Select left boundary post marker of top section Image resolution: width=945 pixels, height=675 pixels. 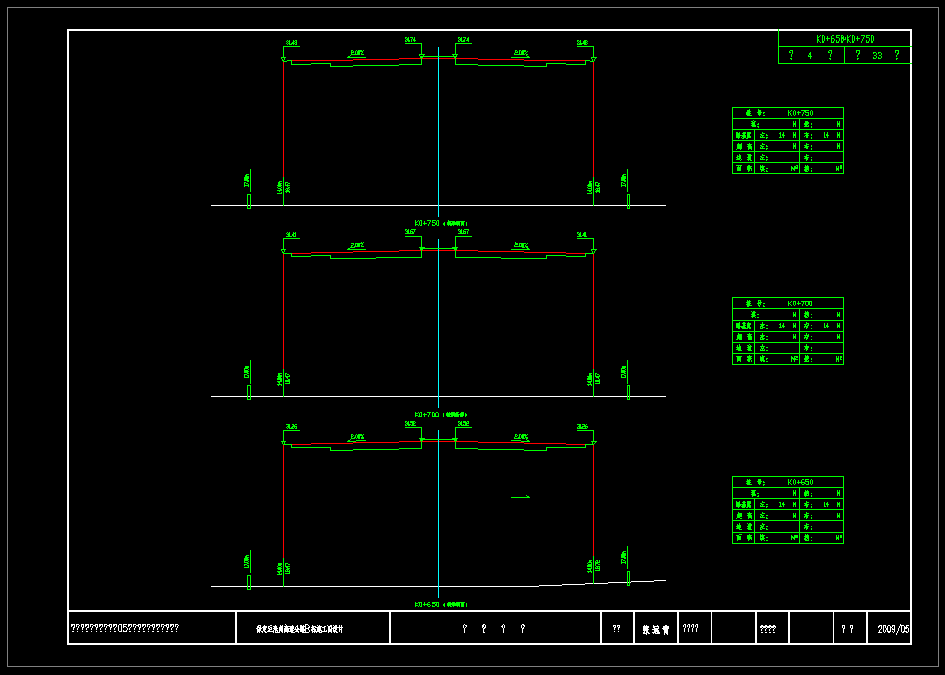tap(249, 201)
